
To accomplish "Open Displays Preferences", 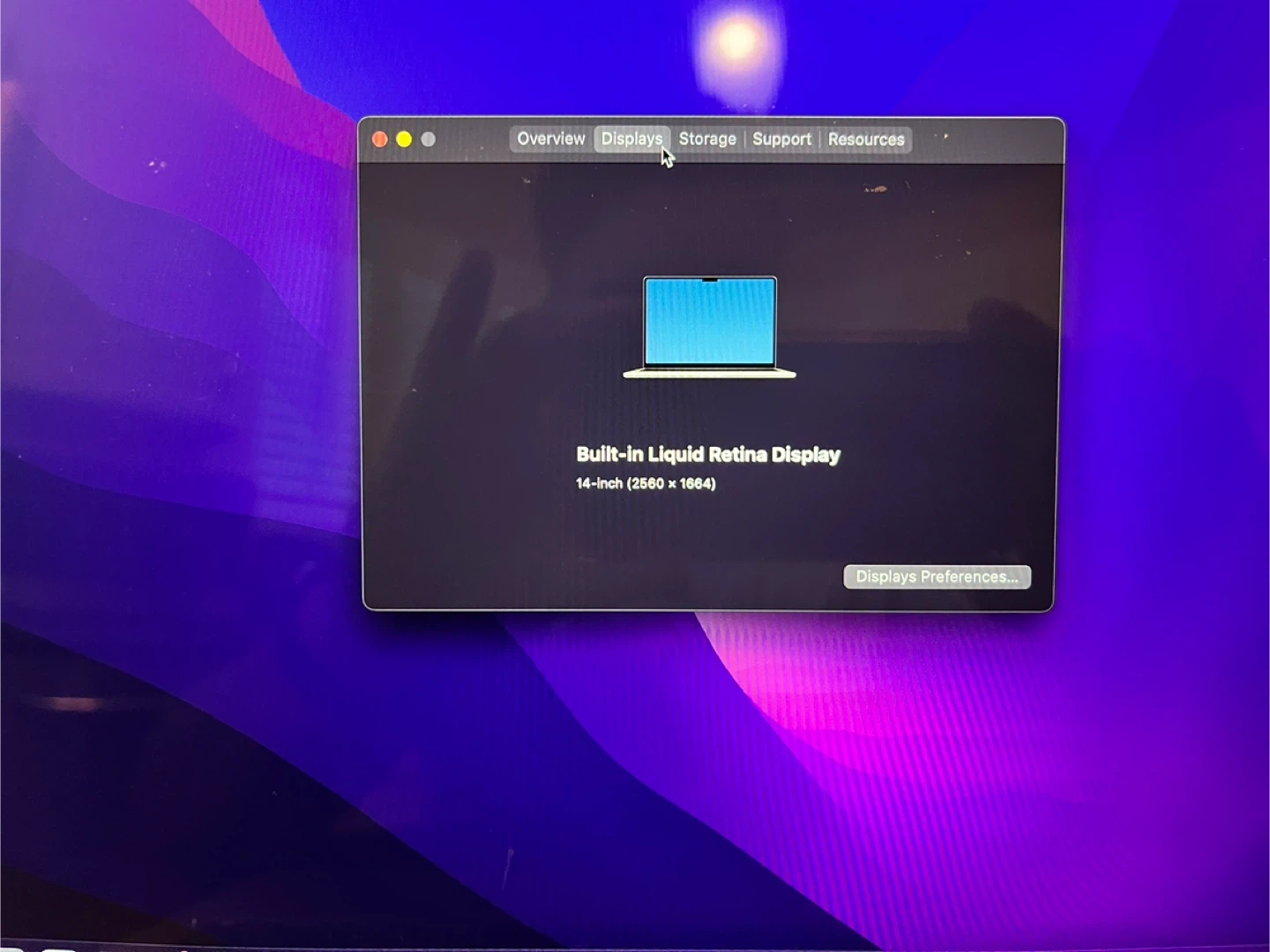I will 937,576.
